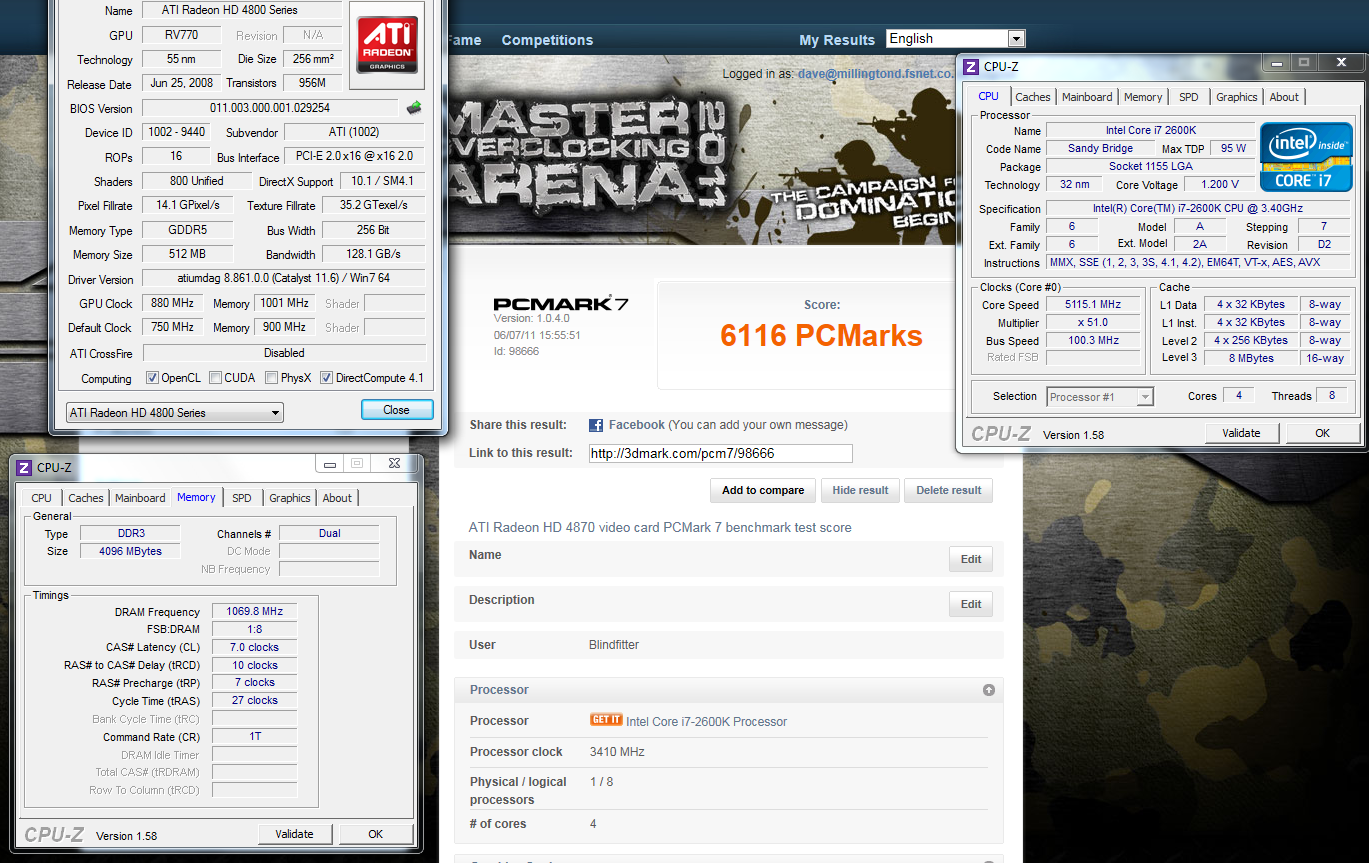Switch to the Graphics tab in the CPU-Z CPU window
1369x863 pixels.
coord(1237,97)
